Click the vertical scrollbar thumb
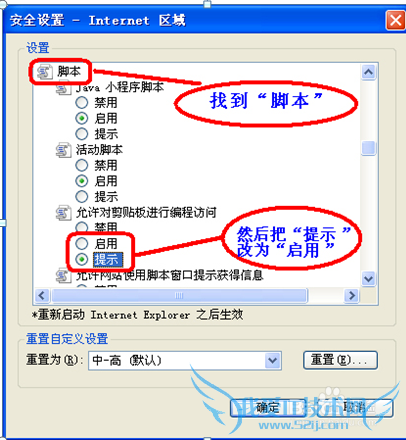 coord(369,148)
